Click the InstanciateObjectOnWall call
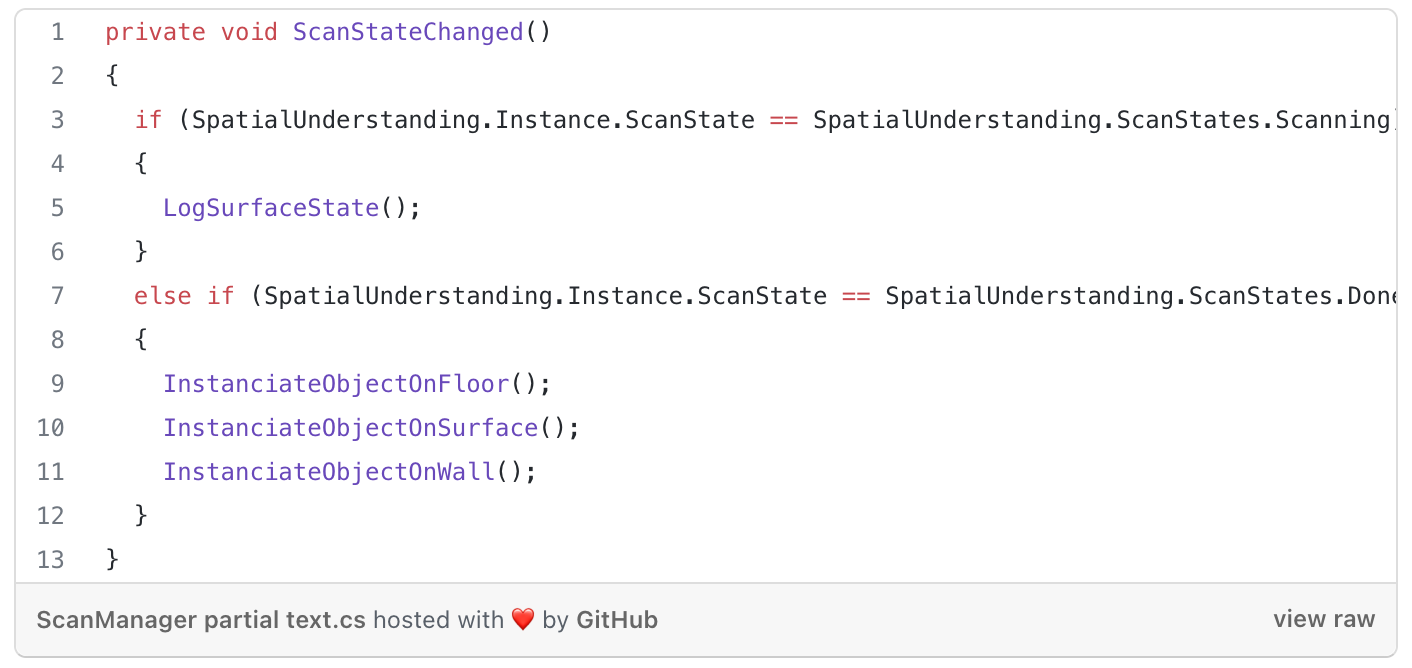Viewport: 1412px width, 668px height. [x=329, y=472]
